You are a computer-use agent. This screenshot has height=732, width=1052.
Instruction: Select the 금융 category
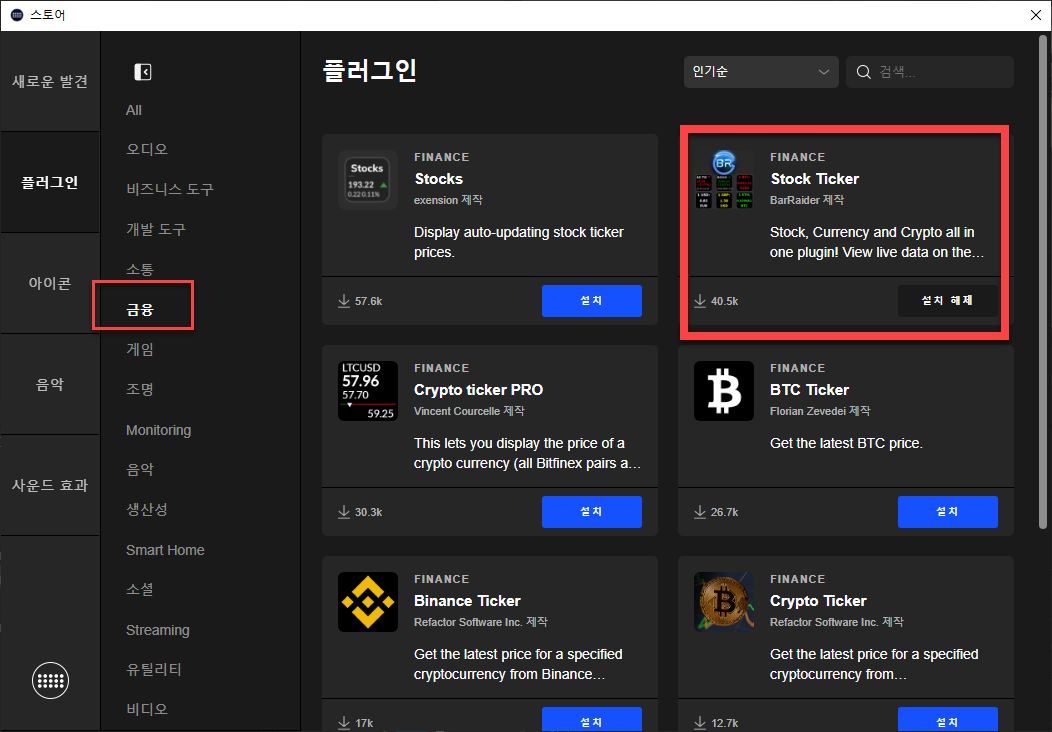point(140,309)
